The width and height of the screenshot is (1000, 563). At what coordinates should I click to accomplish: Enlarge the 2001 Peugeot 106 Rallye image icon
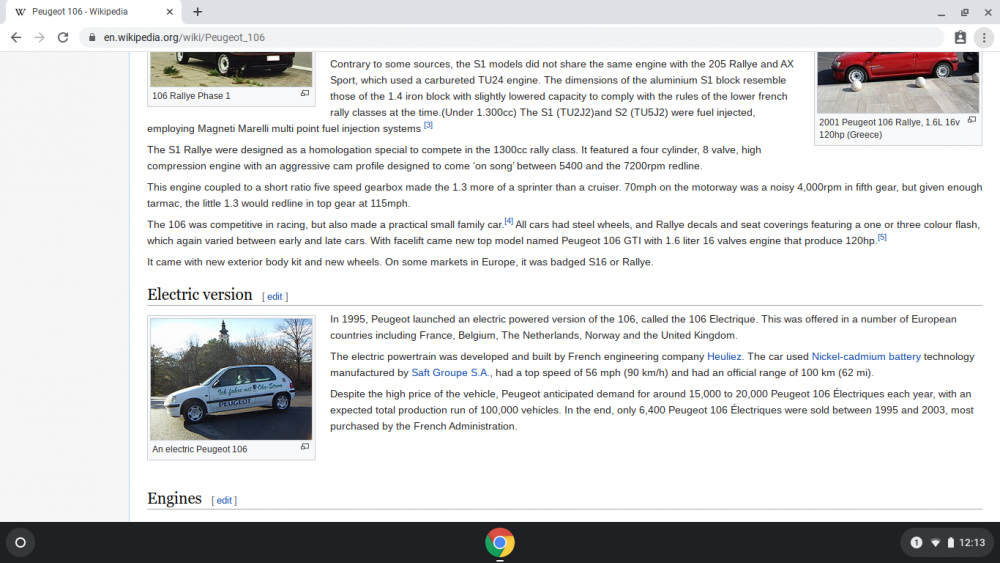[x=972, y=120]
